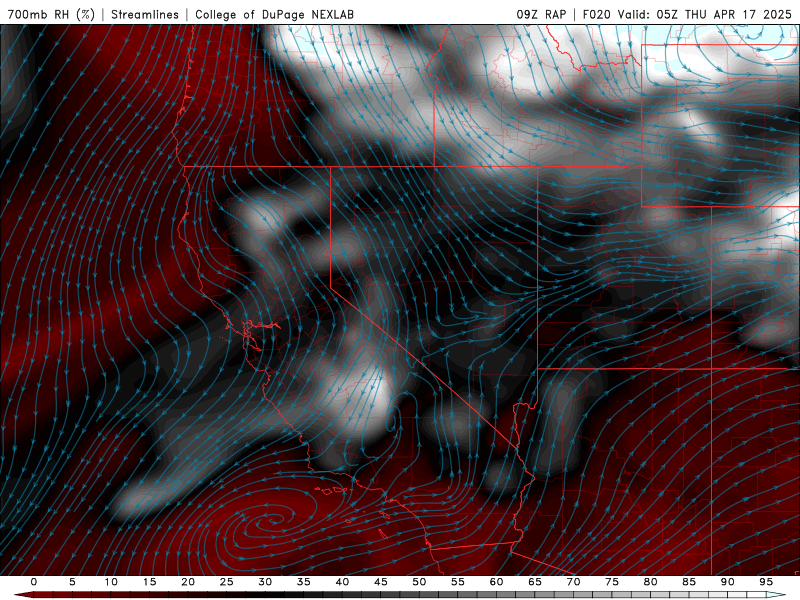Pick the "30" legend number

pyautogui.click(x=265, y=582)
